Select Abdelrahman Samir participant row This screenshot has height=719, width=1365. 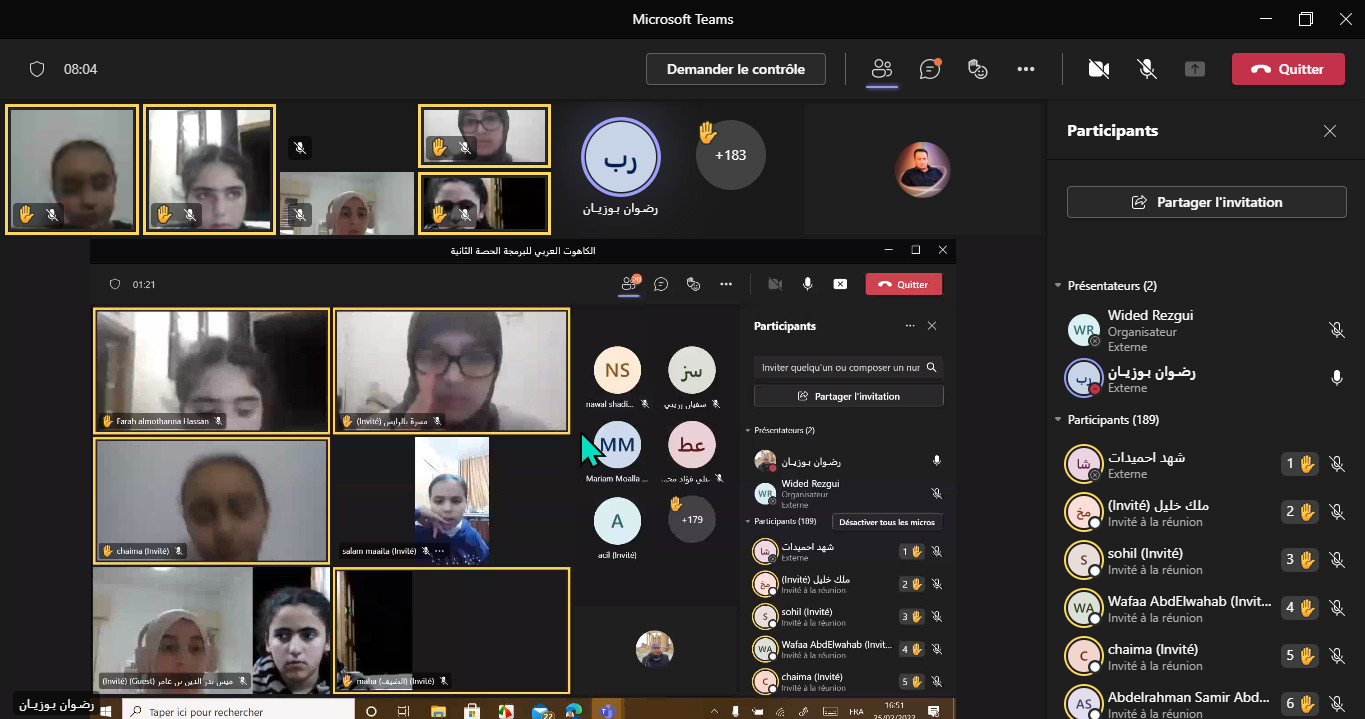[1206, 703]
